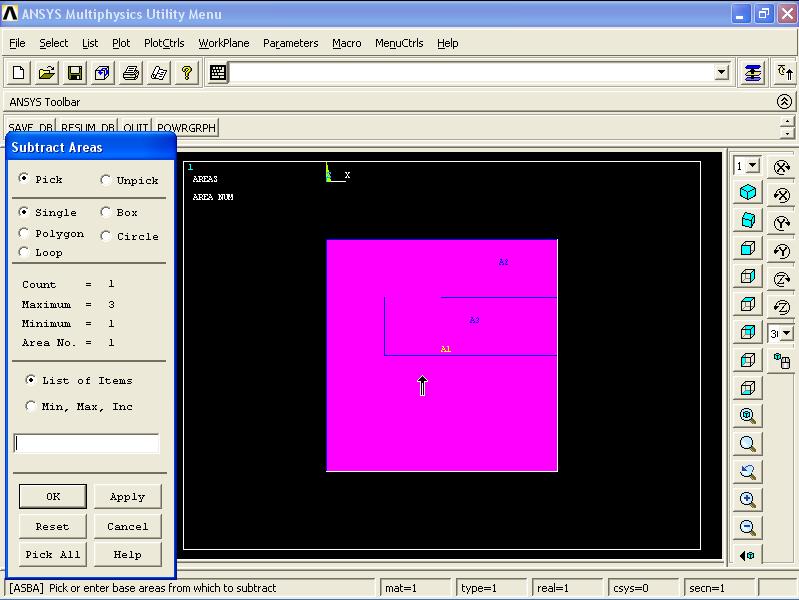Screen dimensions: 799x600
Task: Click Help button in Subtract Areas dialog
Action: point(127,555)
